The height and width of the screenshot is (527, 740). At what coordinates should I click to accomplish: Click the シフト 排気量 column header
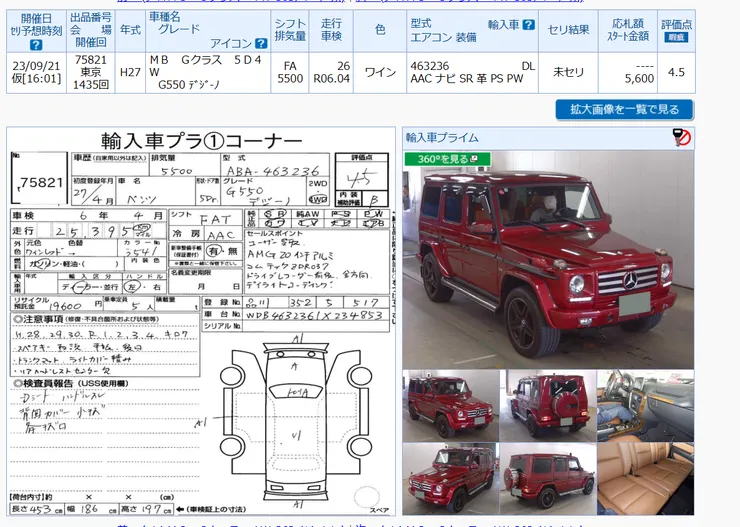(x=290, y=31)
